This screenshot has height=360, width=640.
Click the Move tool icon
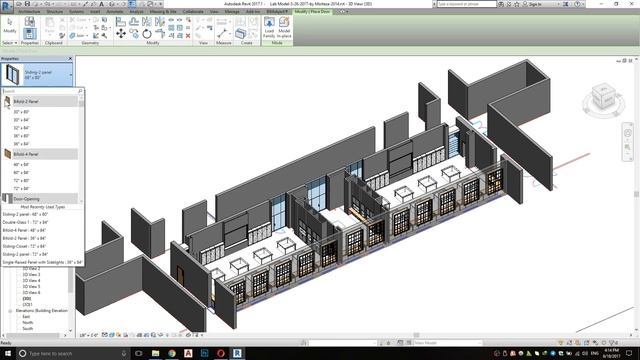pyautogui.click(x=121, y=33)
